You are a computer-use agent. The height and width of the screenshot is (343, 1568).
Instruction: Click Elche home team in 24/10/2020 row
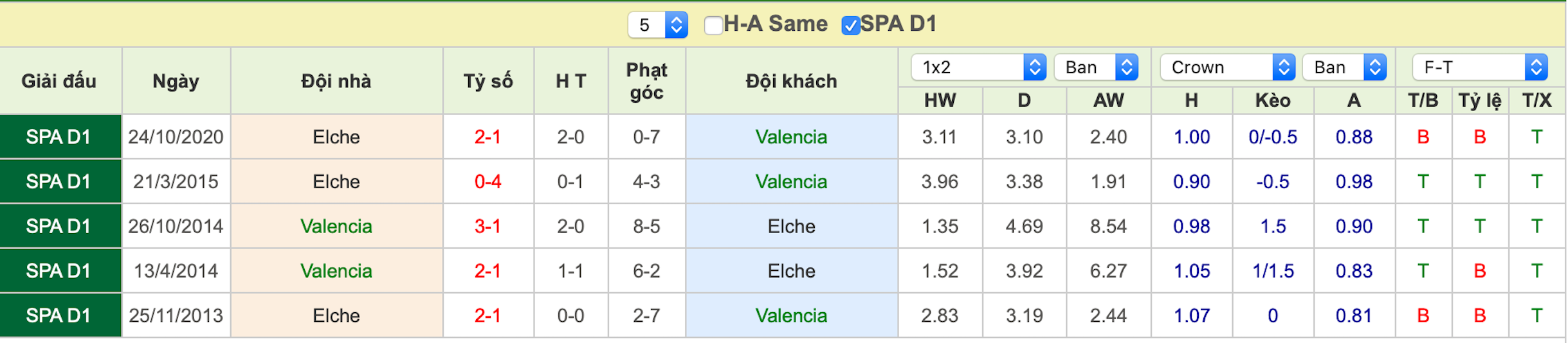tap(336, 137)
